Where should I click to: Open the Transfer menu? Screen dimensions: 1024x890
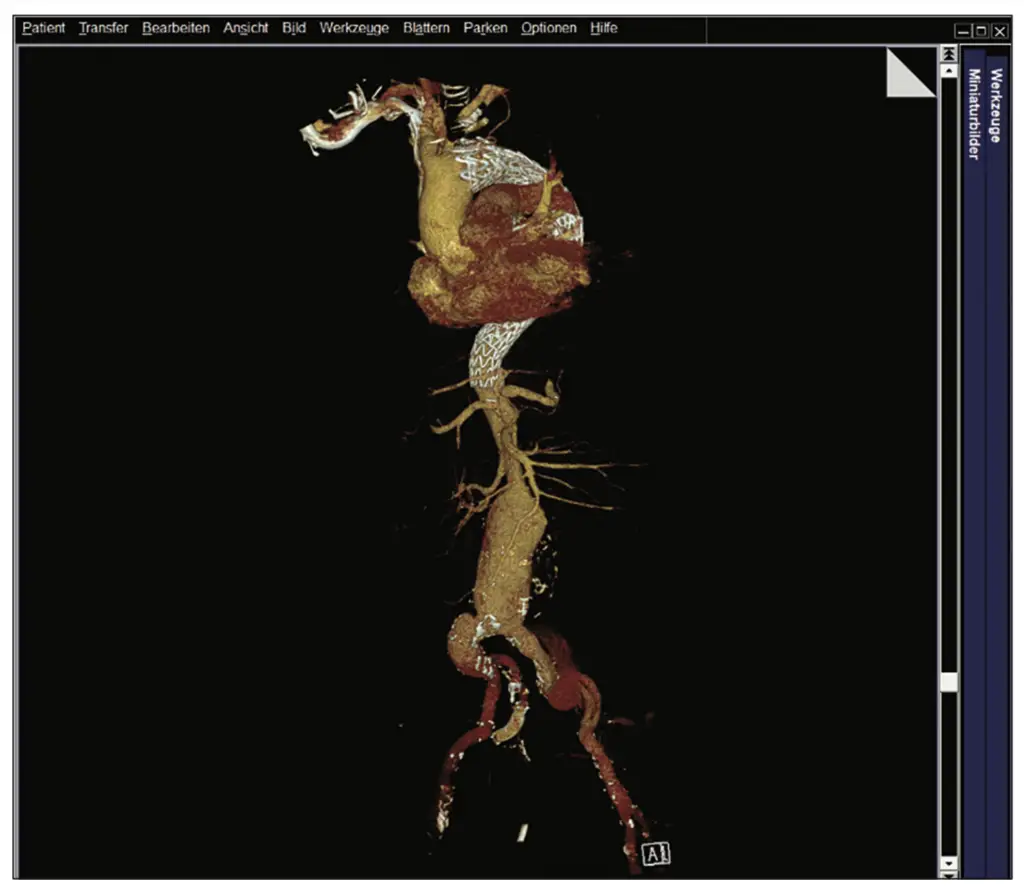(103, 28)
